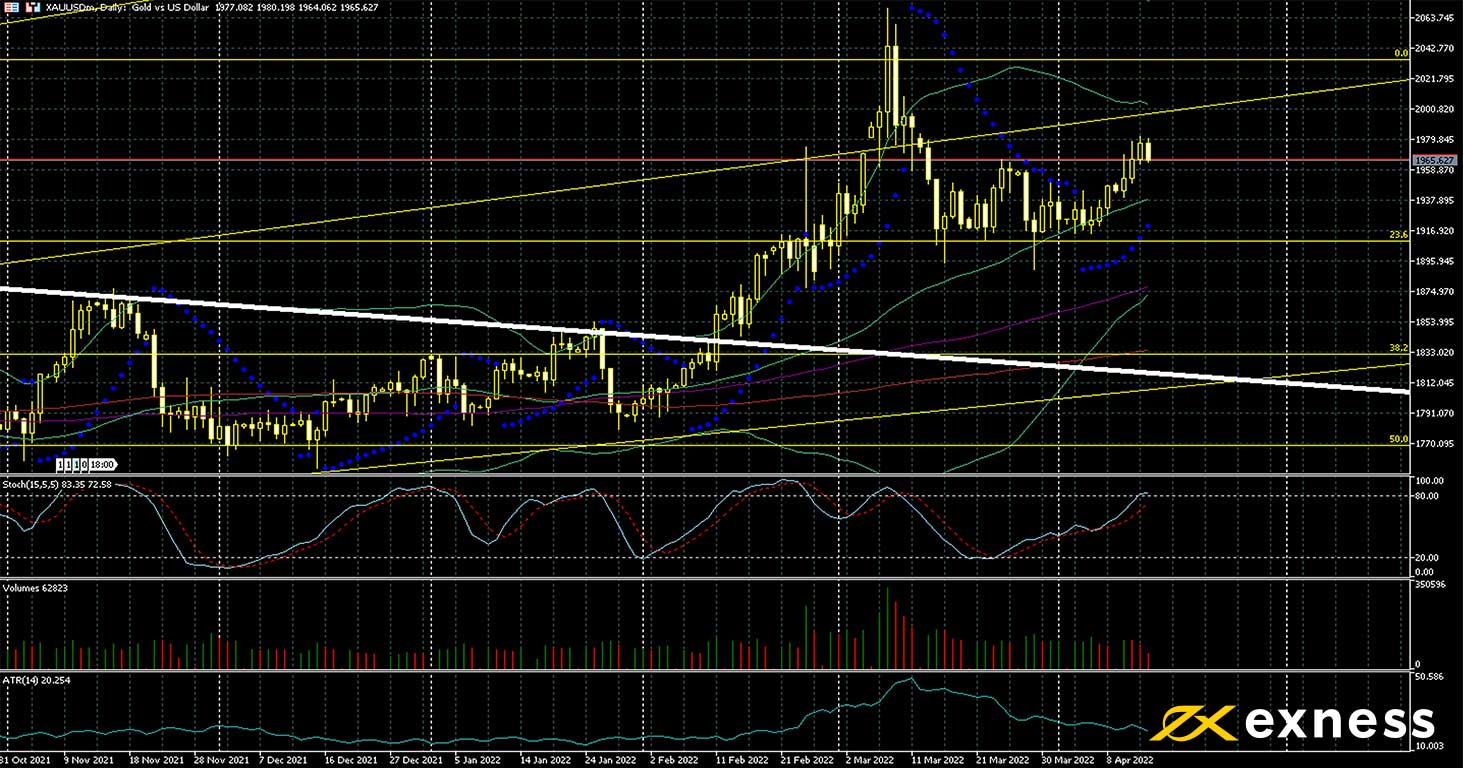Click the ATR scale value 50.586
Image resolution: width=1463 pixels, height=768 pixels.
1430,677
